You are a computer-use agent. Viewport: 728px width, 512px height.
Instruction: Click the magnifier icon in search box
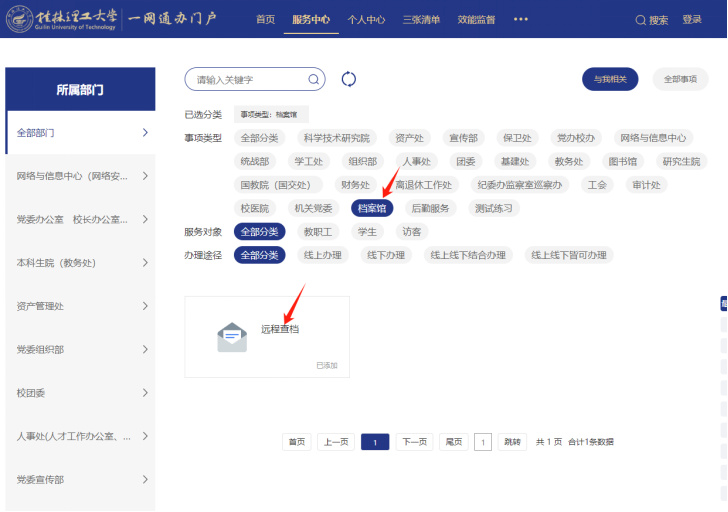pos(314,80)
